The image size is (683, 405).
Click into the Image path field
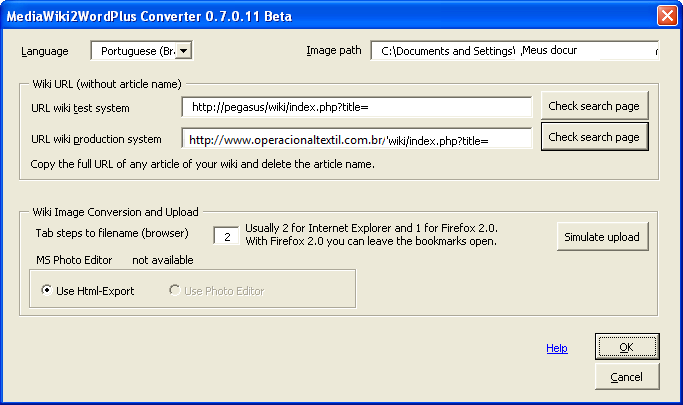pos(514,51)
